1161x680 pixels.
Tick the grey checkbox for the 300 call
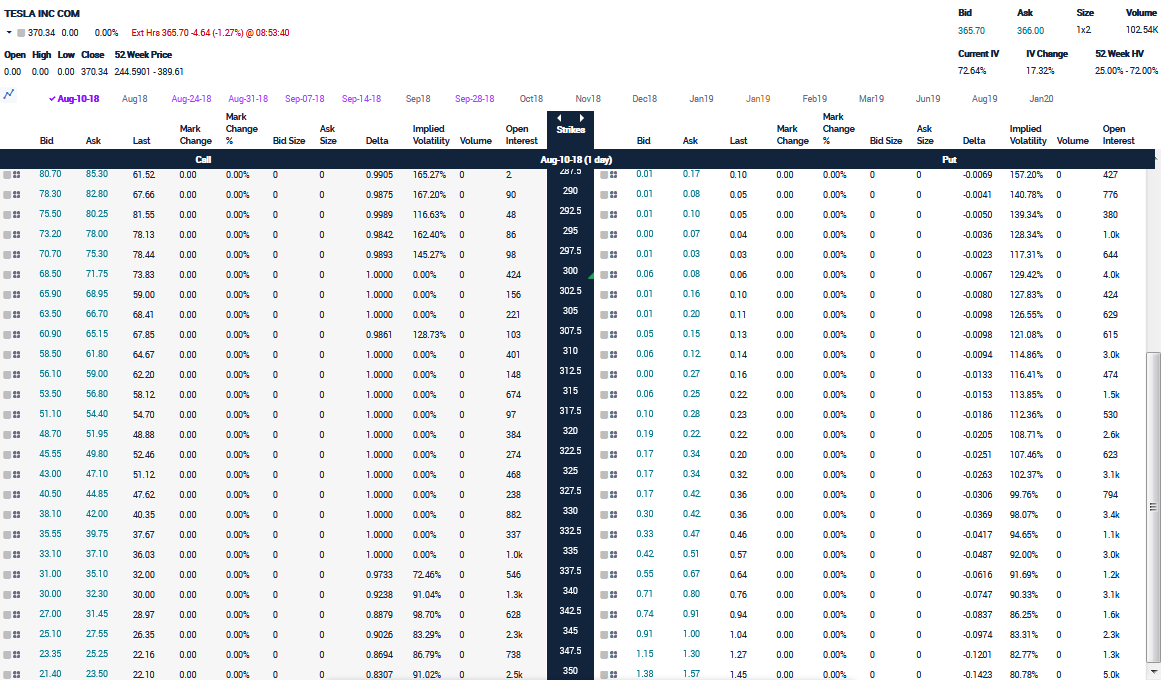pyautogui.click(x=7, y=275)
